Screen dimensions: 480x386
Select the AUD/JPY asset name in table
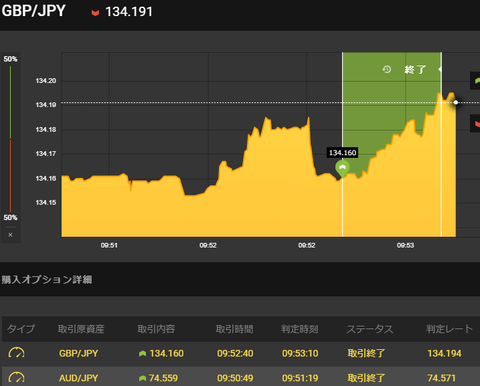[x=79, y=378]
